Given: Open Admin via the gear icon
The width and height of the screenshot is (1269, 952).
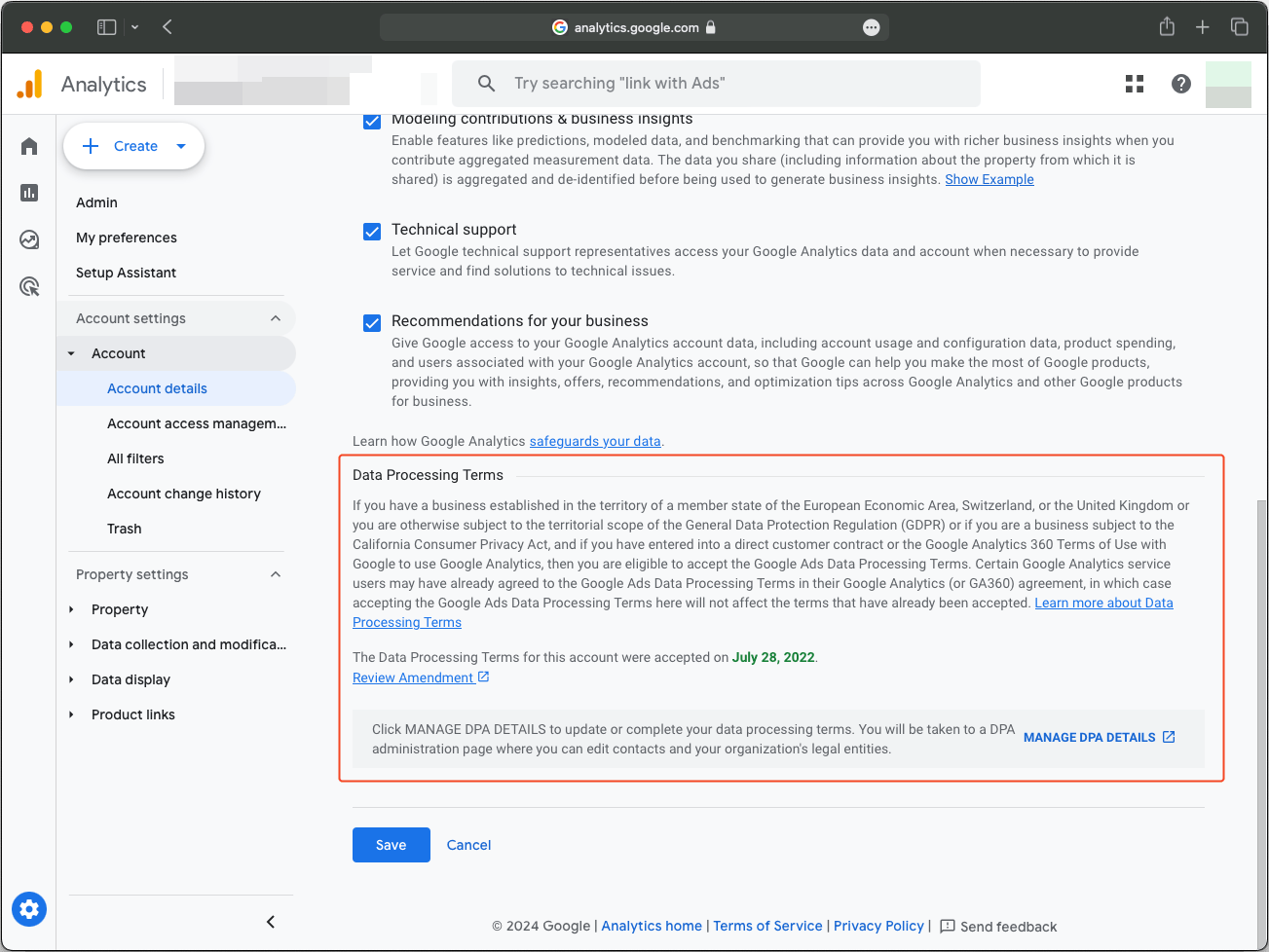Looking at the screenshot, I should click(28, 908).
